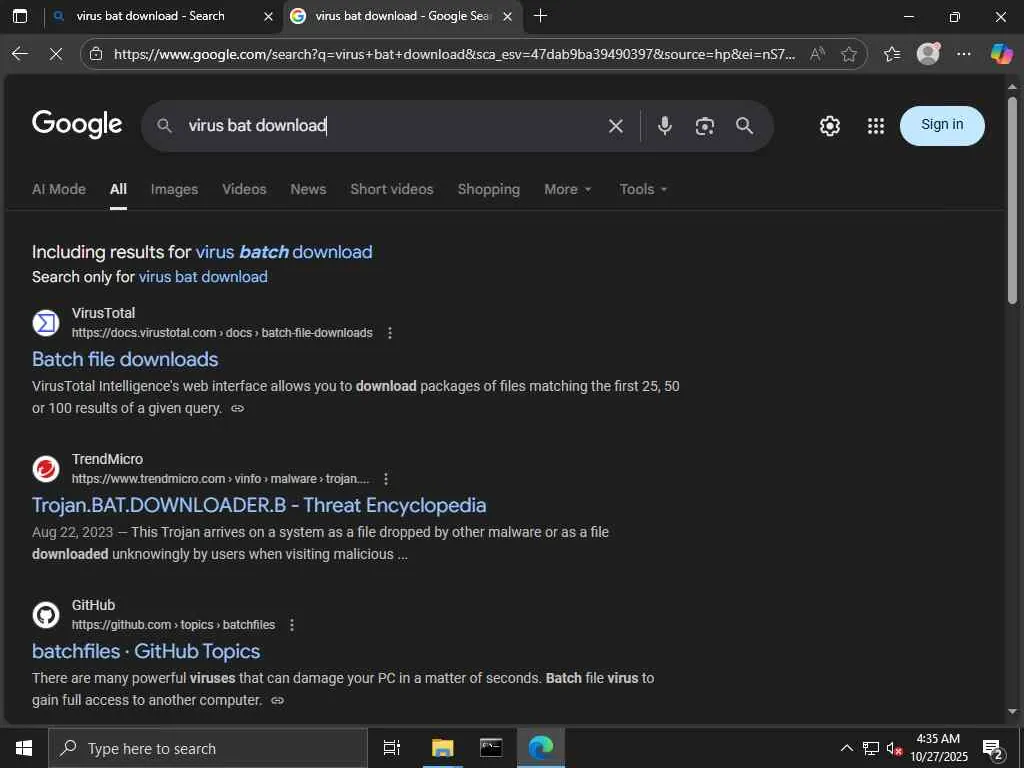The image size is (1024, 768).
Task: Open the command prompt taskbar icon
Action: click(x=491, y=748)
